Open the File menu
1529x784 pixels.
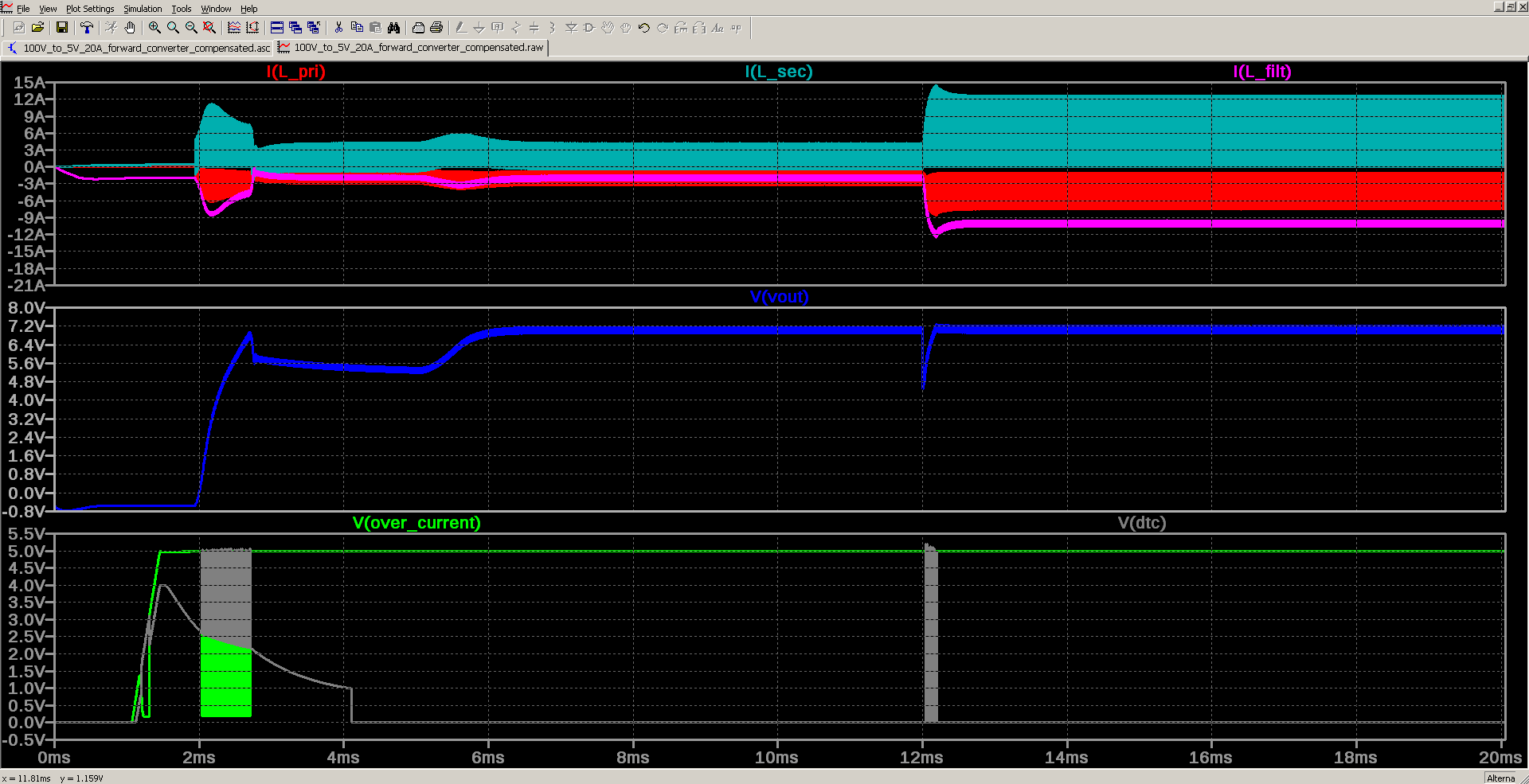(23, 9)
